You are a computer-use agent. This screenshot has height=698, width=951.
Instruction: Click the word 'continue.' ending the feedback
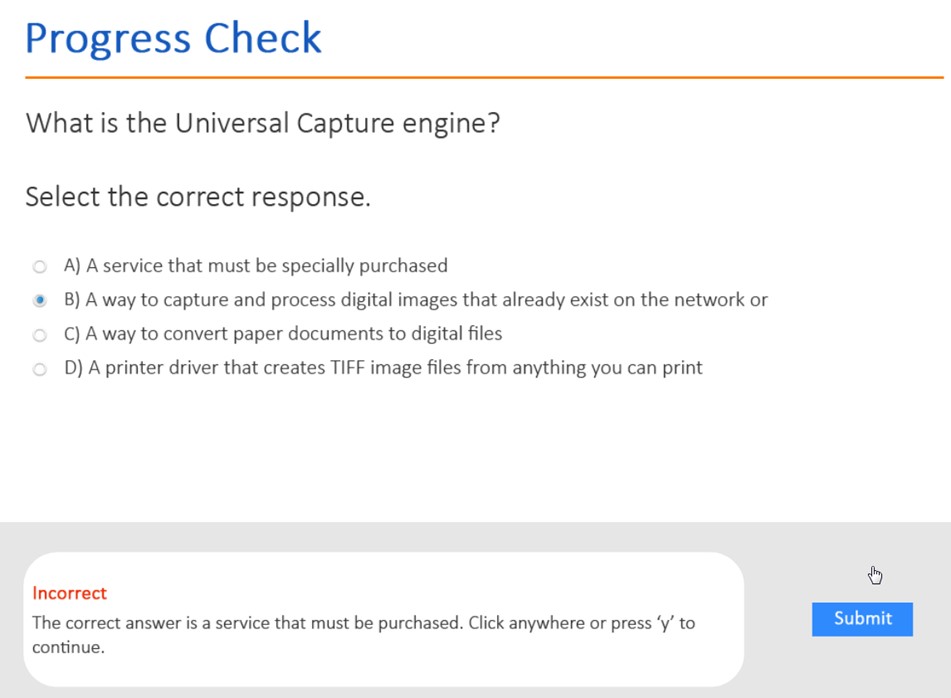click(x=68, y=647)
